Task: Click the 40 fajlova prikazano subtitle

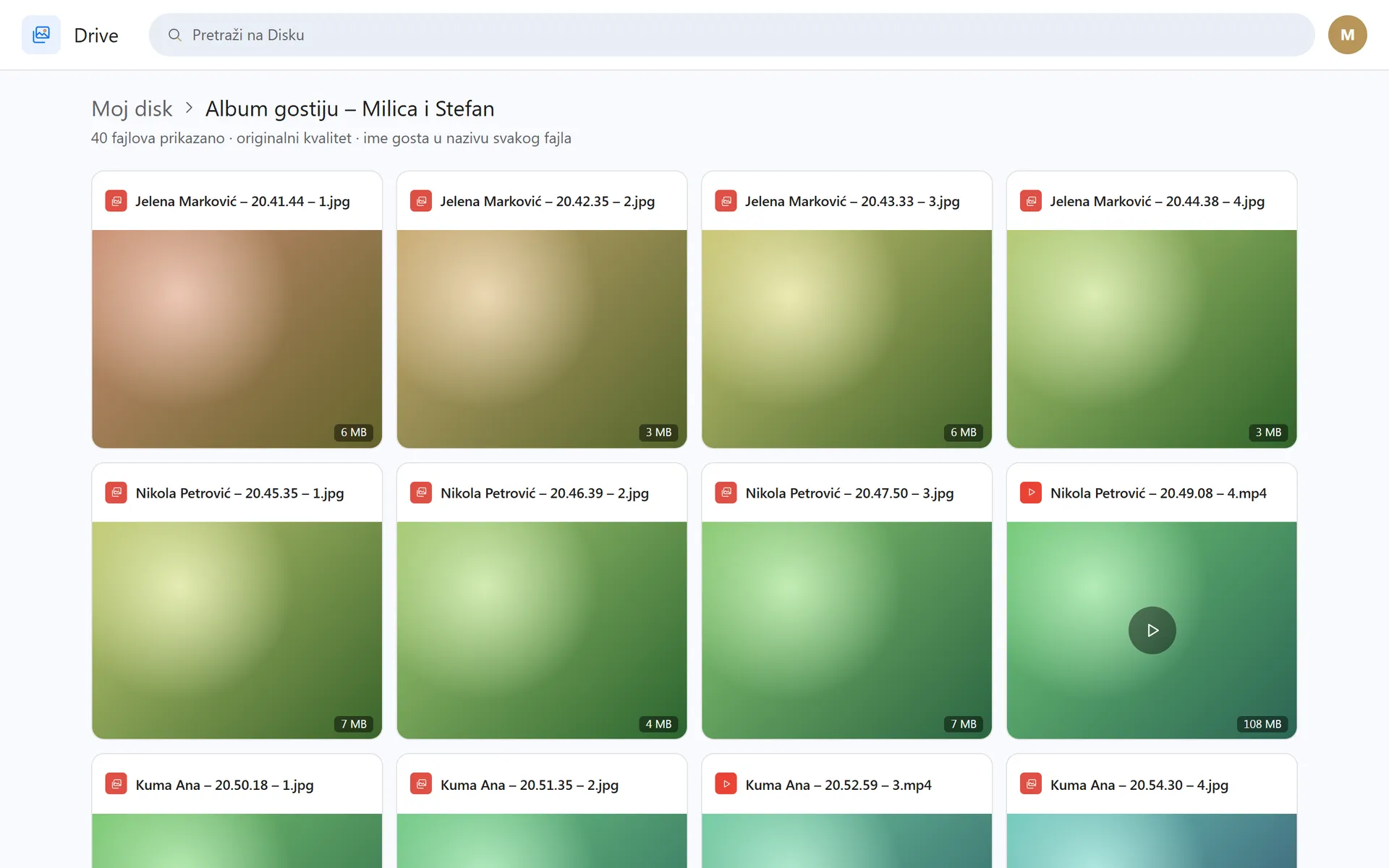Action: [331, 138]
